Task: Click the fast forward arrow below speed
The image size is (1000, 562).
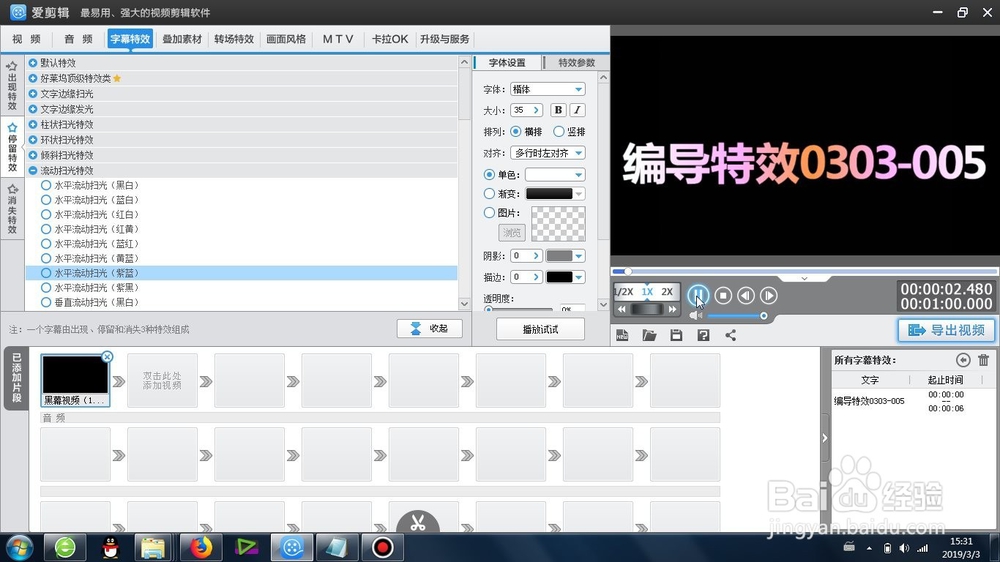Action: pos(672,309)
